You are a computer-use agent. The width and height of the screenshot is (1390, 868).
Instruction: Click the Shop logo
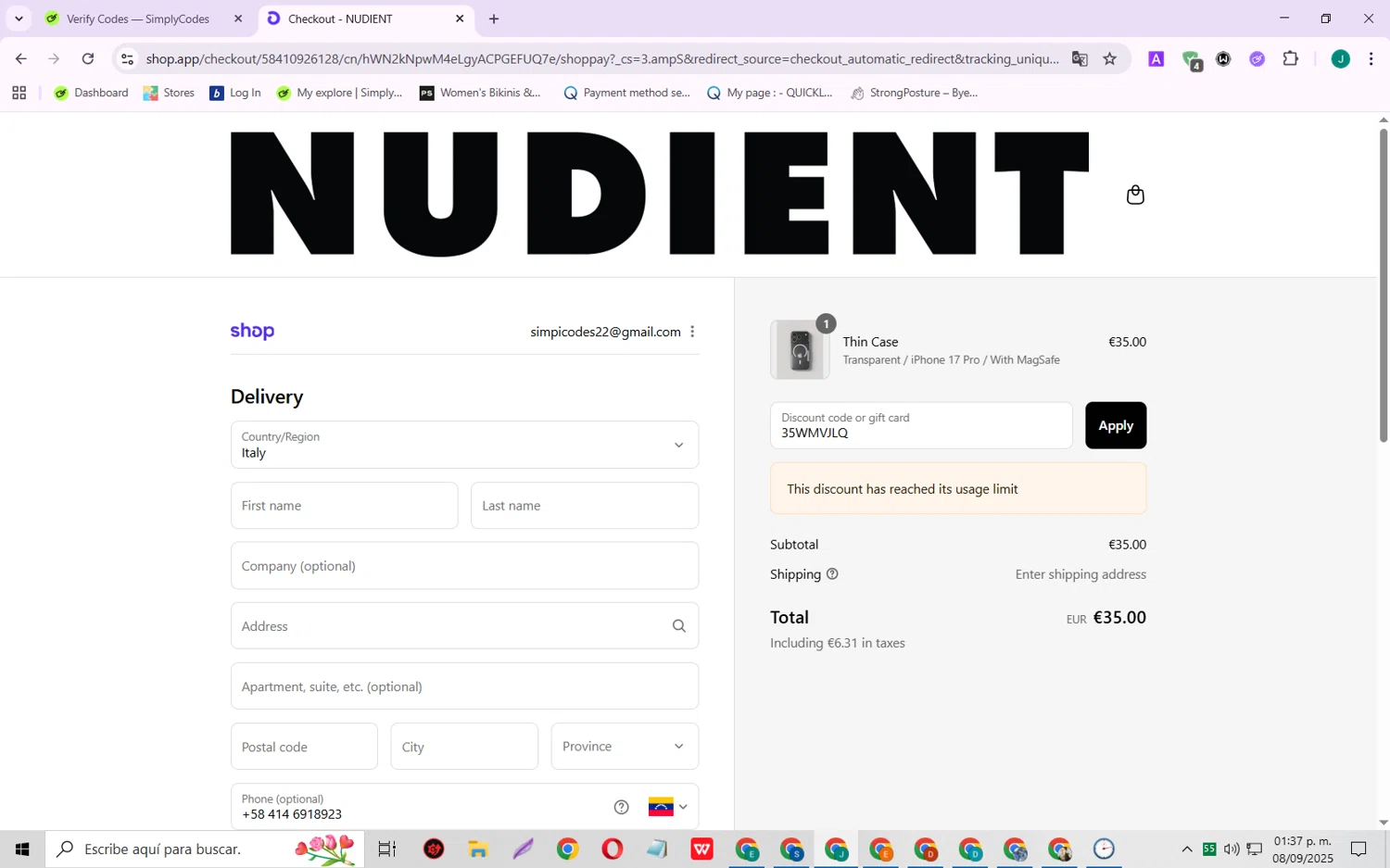(252, 332)
